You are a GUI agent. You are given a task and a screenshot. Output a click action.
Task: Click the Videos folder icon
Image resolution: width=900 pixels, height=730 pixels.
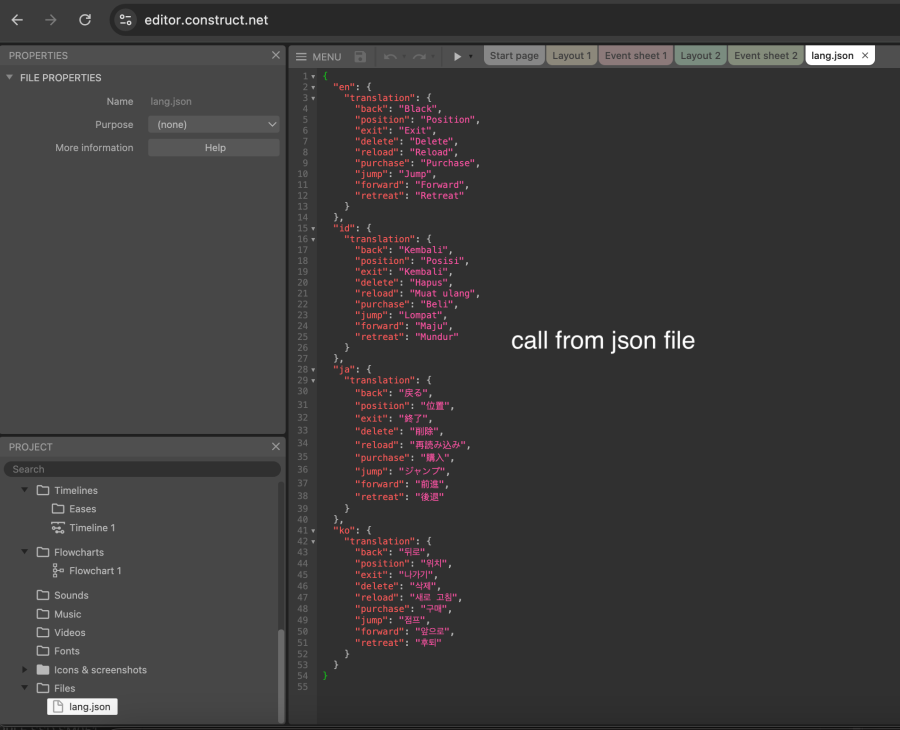tap(43, 632)
